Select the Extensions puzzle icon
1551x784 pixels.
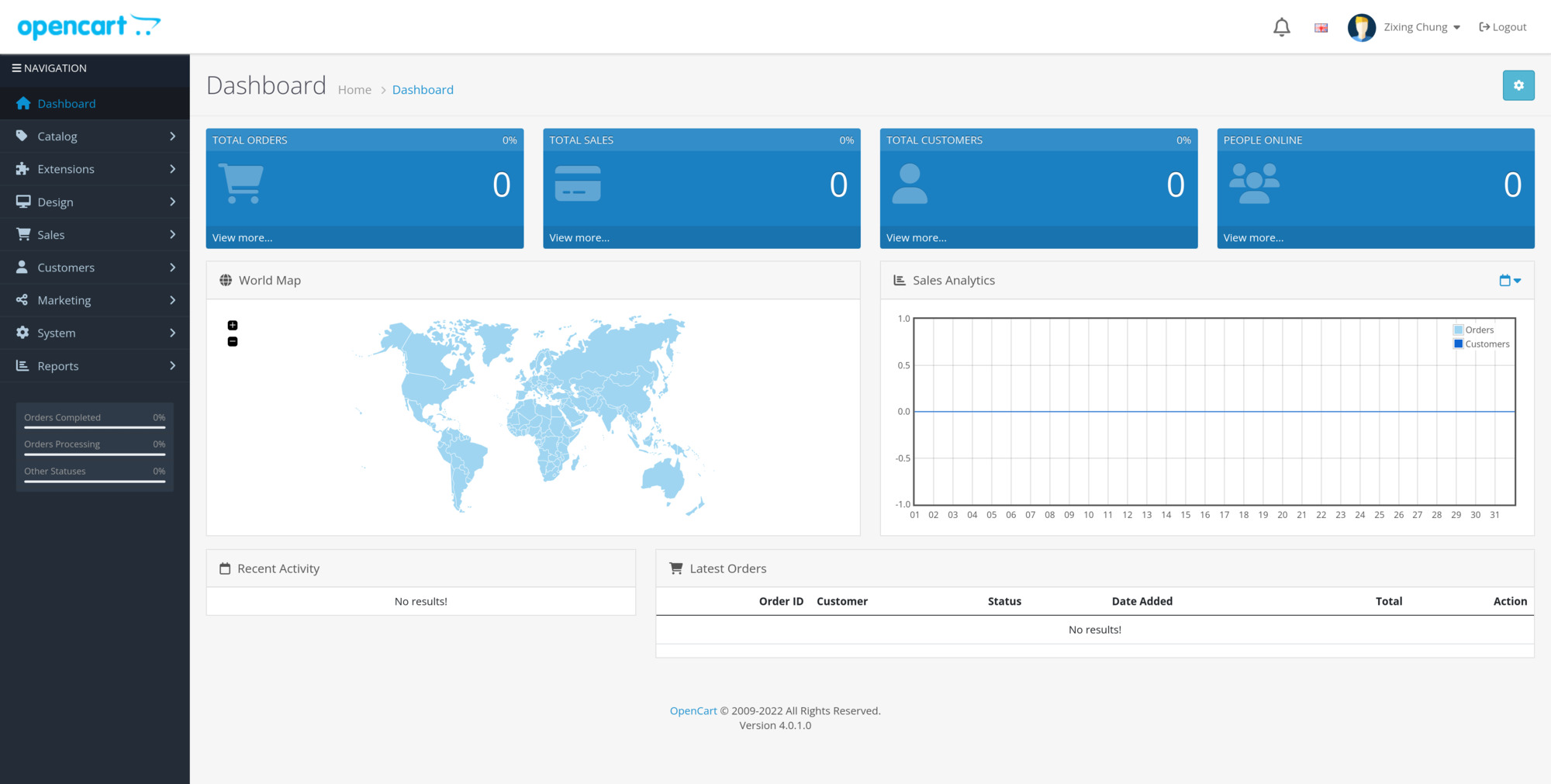coord(23,169)
